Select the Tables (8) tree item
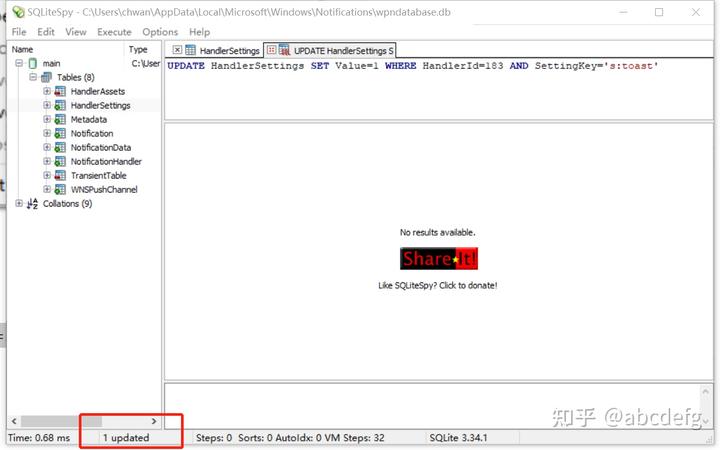The height and width of the screenshot is (450, 720). 76,77
